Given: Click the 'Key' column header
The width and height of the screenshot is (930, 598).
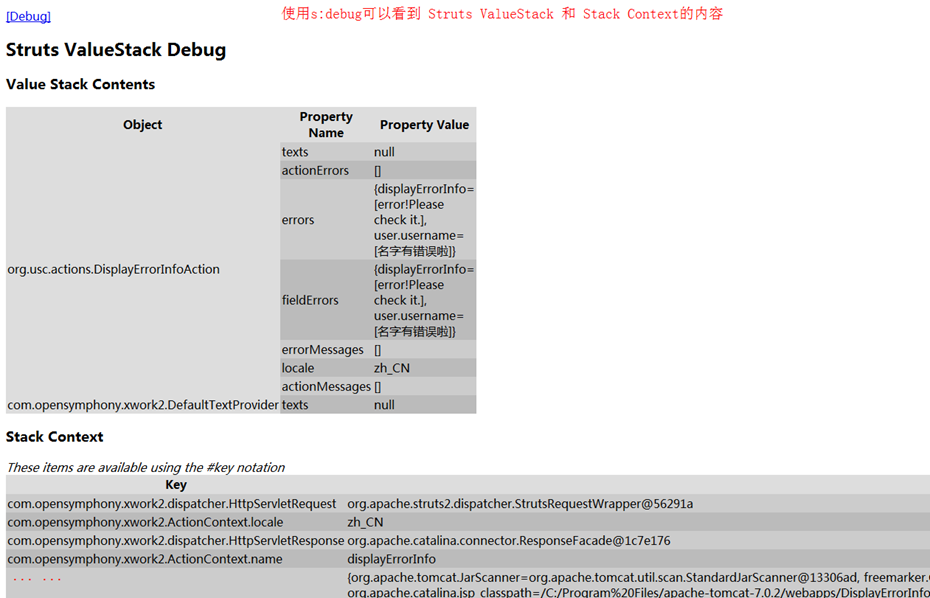Looking at the screenshot, I should 176,485.
